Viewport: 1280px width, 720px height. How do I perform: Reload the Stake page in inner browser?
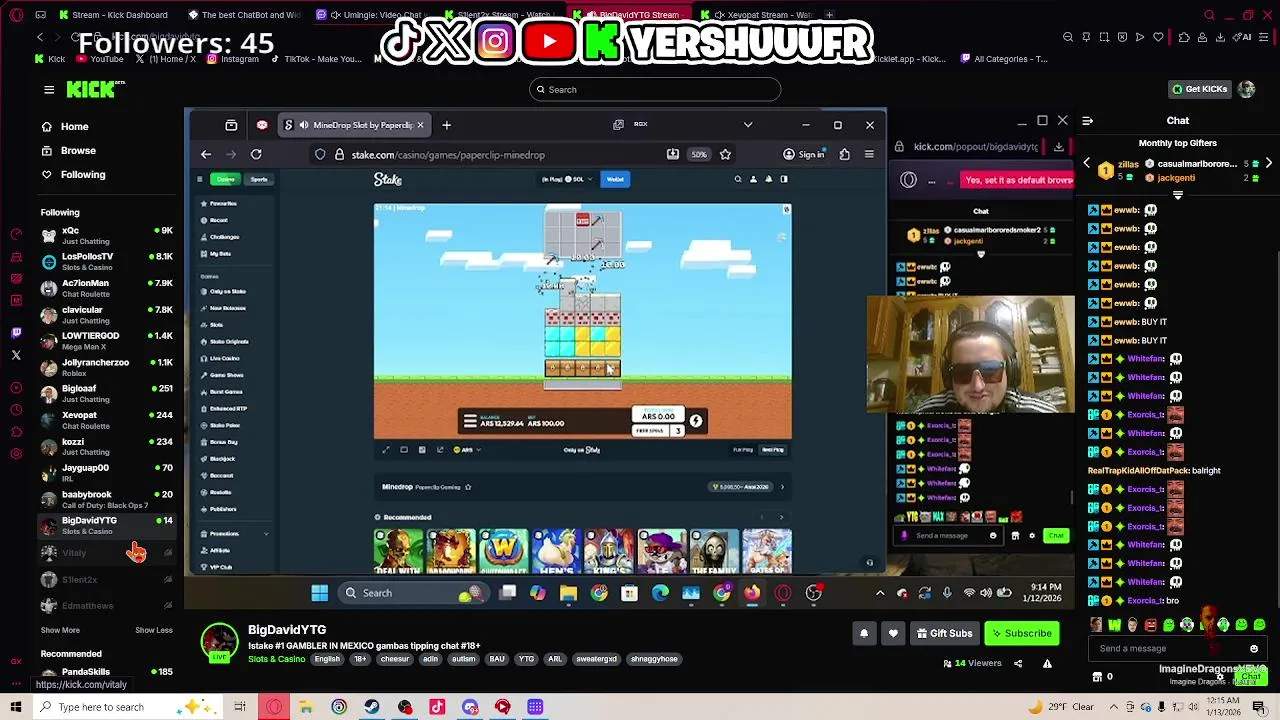256,155
